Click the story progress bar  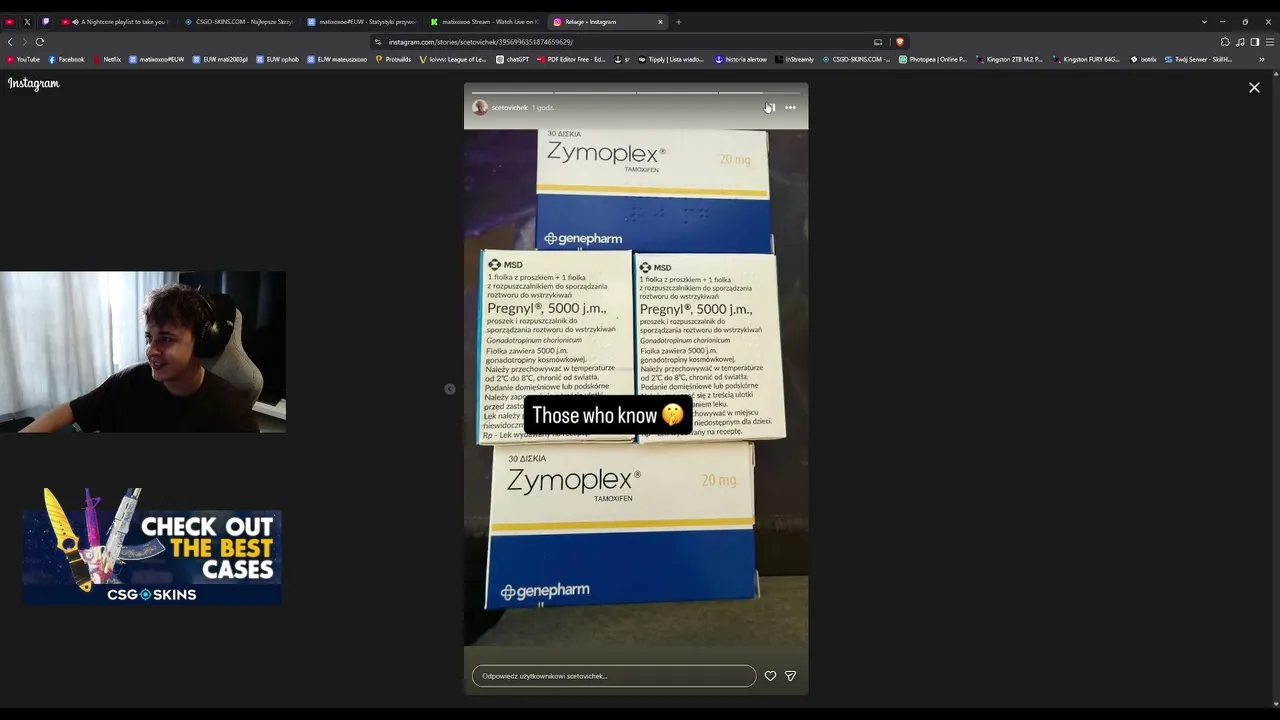[636, 92]
